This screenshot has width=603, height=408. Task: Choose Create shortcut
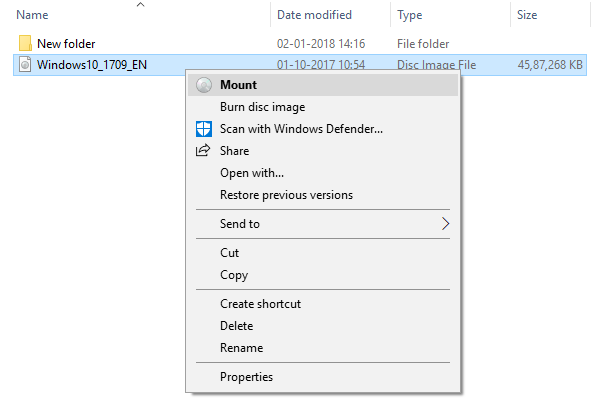point(323,304)
